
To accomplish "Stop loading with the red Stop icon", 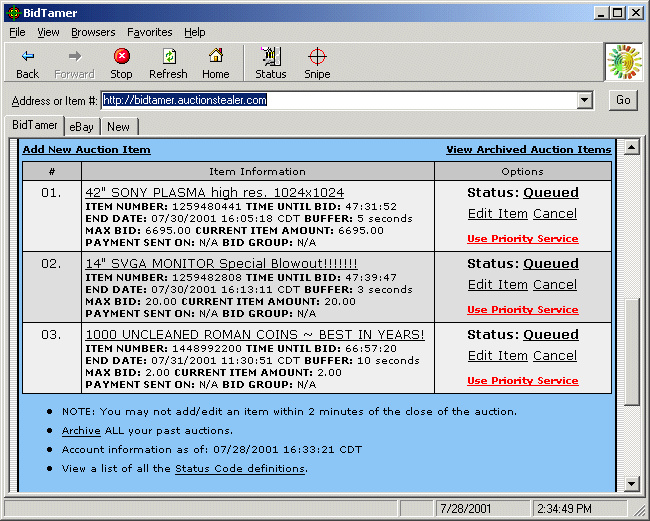I will [x=121, y=56].
